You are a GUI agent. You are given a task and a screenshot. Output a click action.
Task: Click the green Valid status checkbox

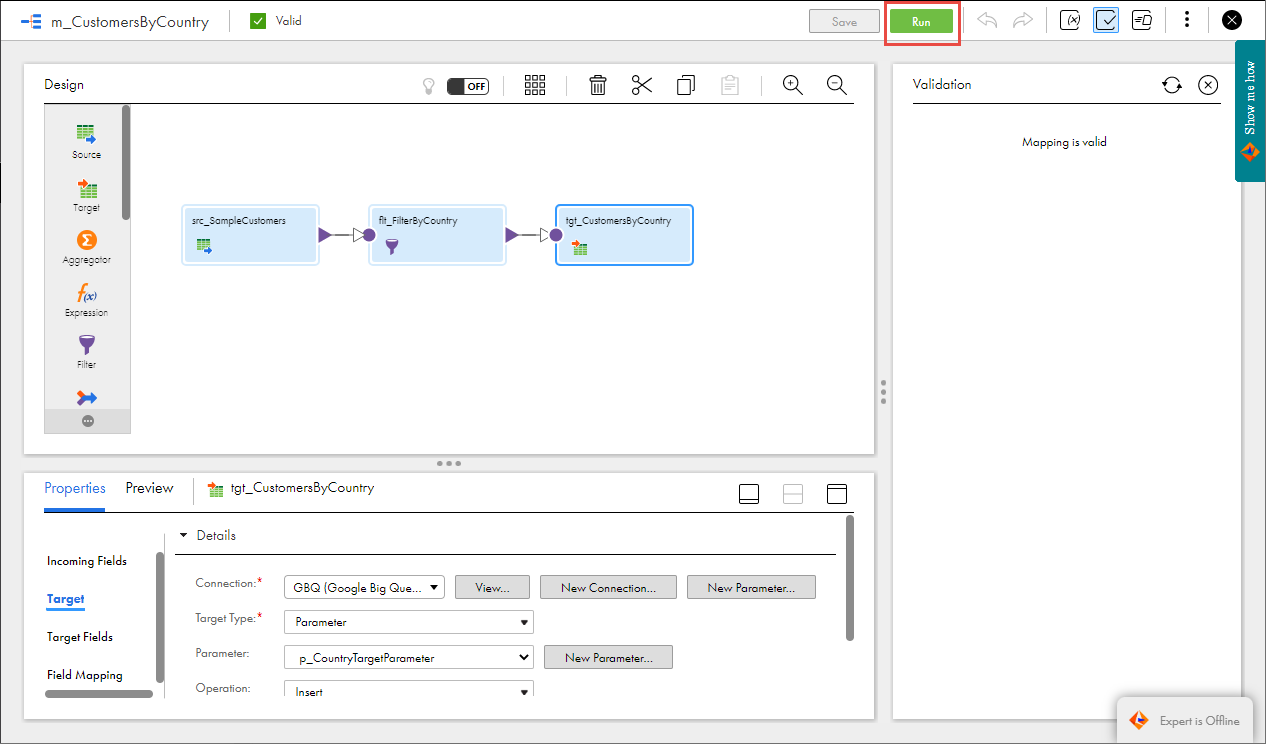coord(258,21)
